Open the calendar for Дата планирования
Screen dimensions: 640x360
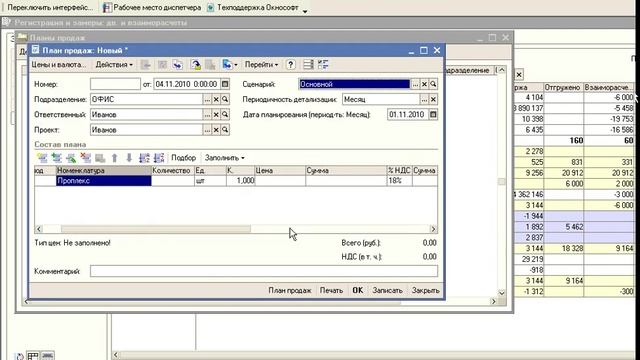[x=433, y=115]
